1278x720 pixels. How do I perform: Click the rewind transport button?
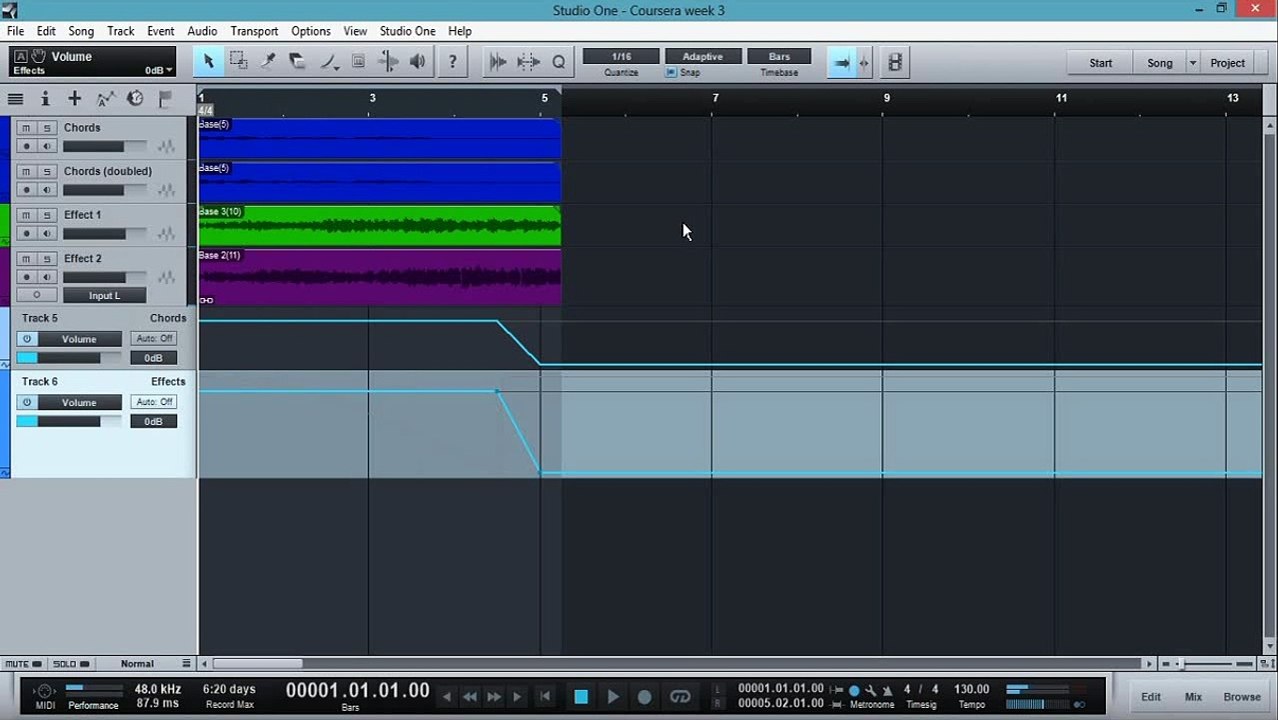tap(469, 697)
